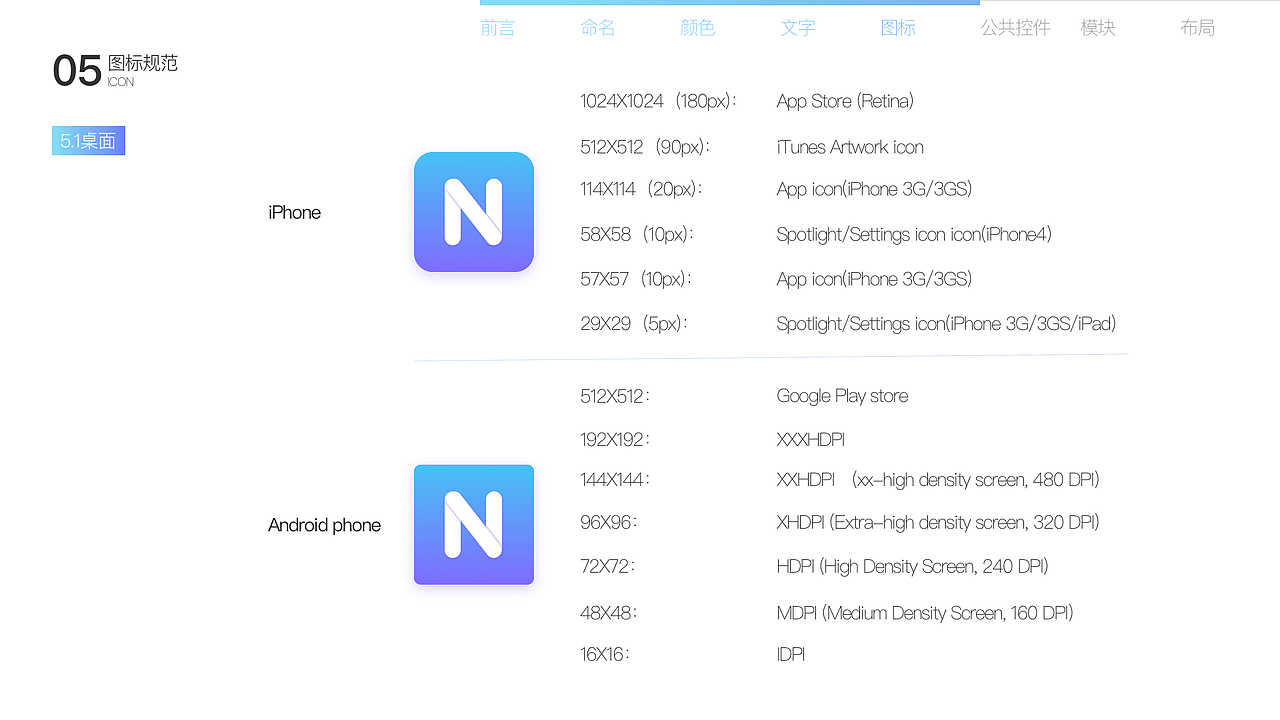The height and width of the screenshot is (720, 1280).
Task: Open the 颜色 tab
Action: (x=698, y=28)
